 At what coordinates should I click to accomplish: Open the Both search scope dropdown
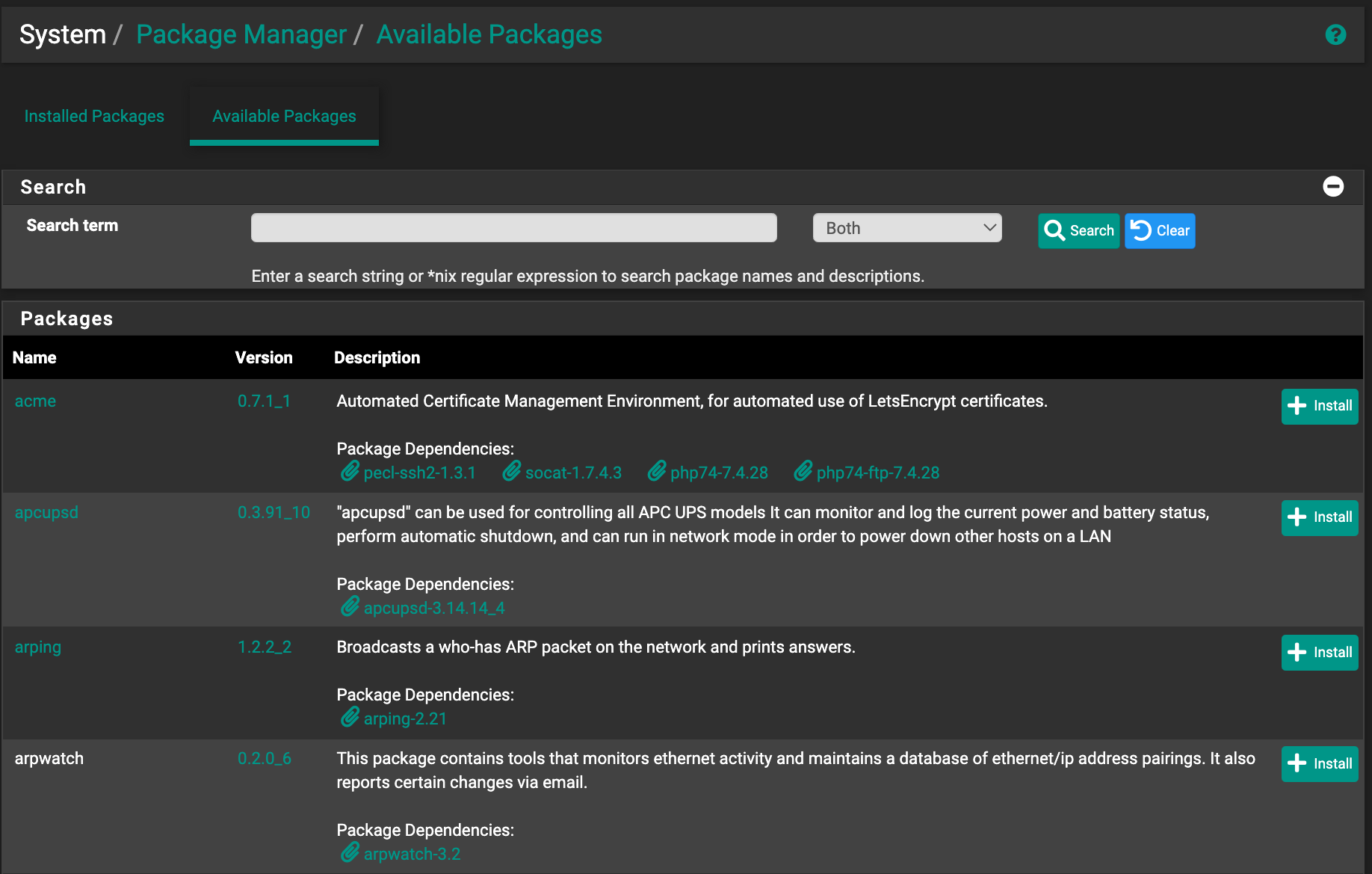[x=906, y=228]
